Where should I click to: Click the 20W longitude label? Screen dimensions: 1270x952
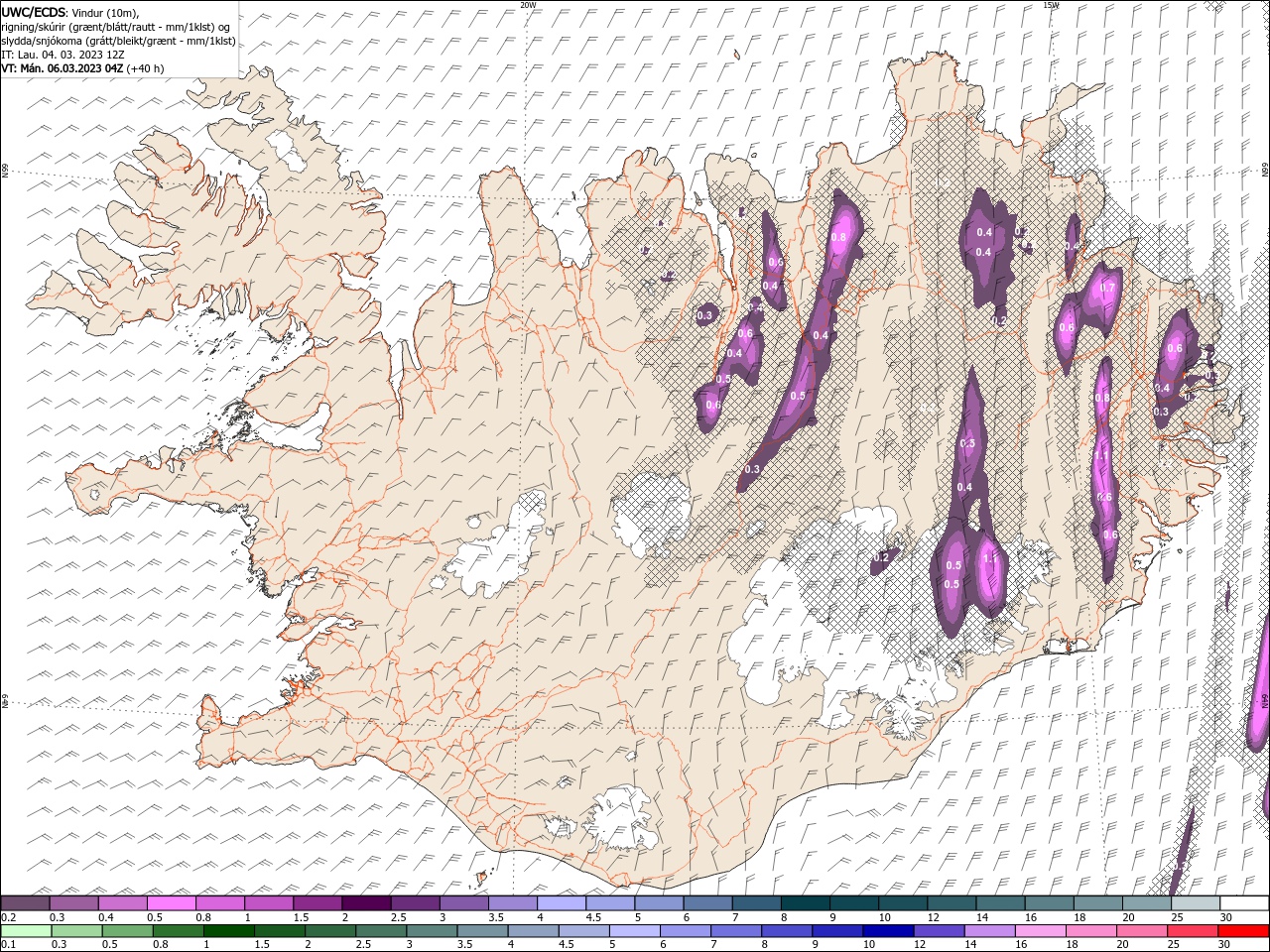tap(528, 5)
